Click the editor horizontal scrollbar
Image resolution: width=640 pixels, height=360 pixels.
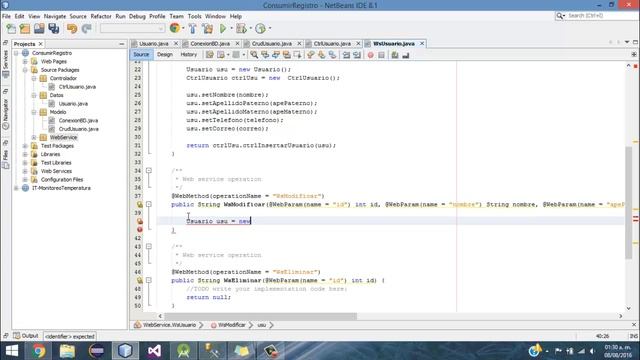(x=260, y=316)
